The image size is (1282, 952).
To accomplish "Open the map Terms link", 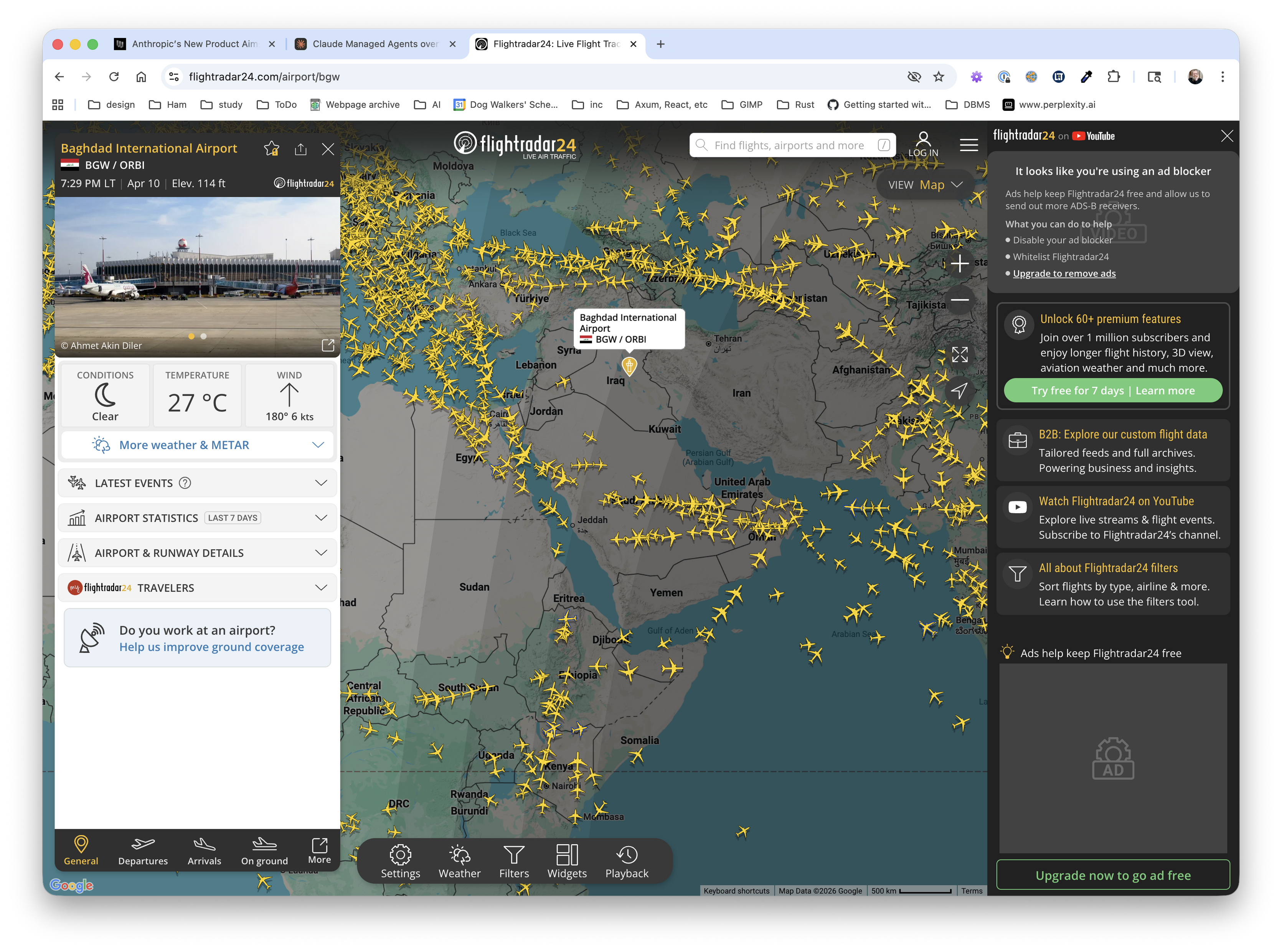I will click(971, 891).
